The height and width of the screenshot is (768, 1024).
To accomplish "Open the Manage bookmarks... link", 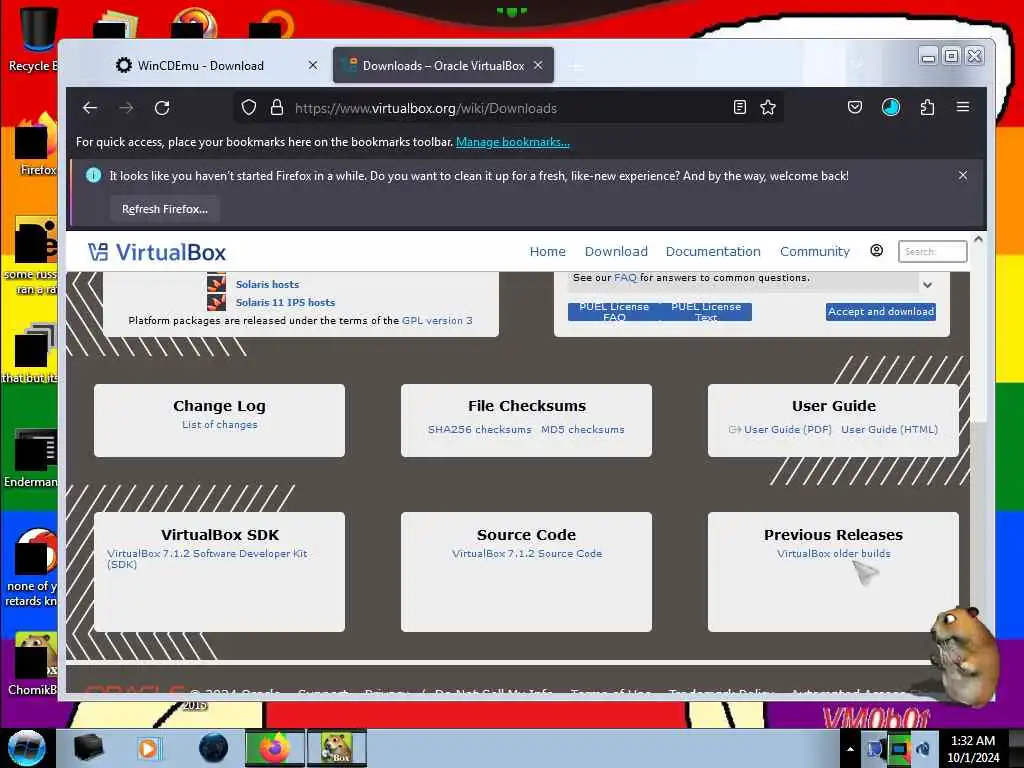I will [x=513, y=142].
